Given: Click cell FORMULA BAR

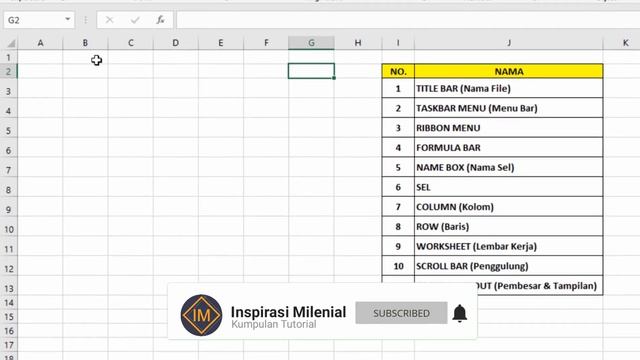Looking at the screenshot, I should [509, 148].
